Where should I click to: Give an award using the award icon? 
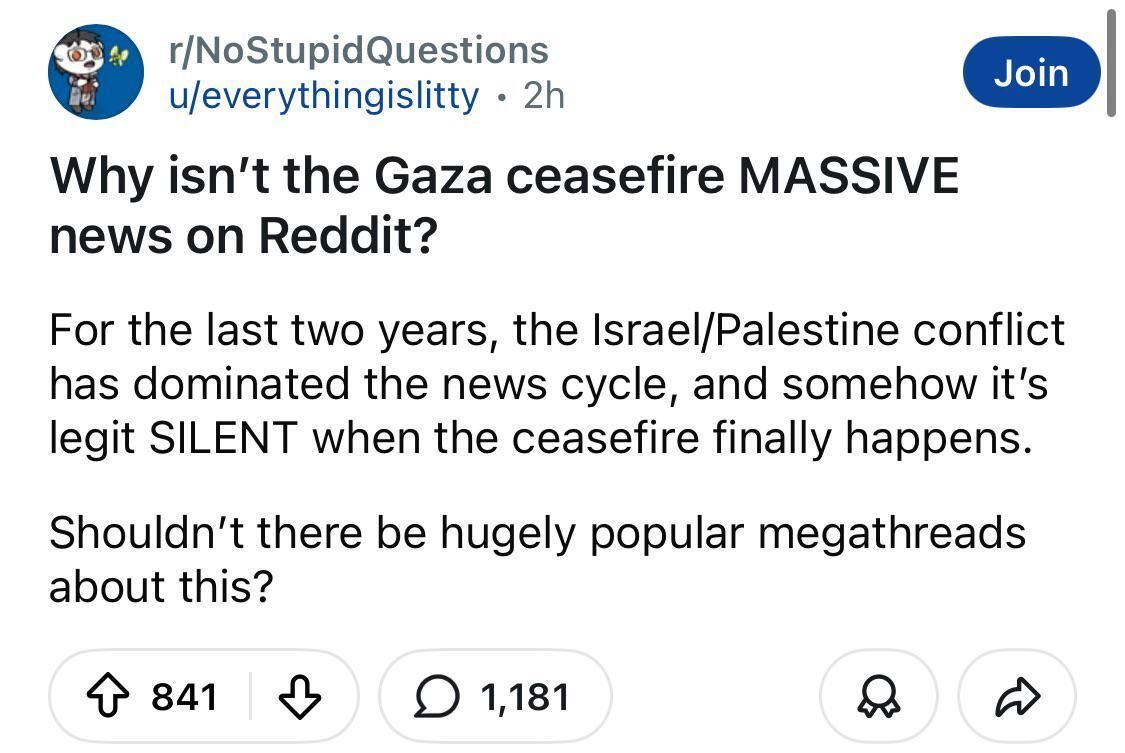click(x=878, y=696)
